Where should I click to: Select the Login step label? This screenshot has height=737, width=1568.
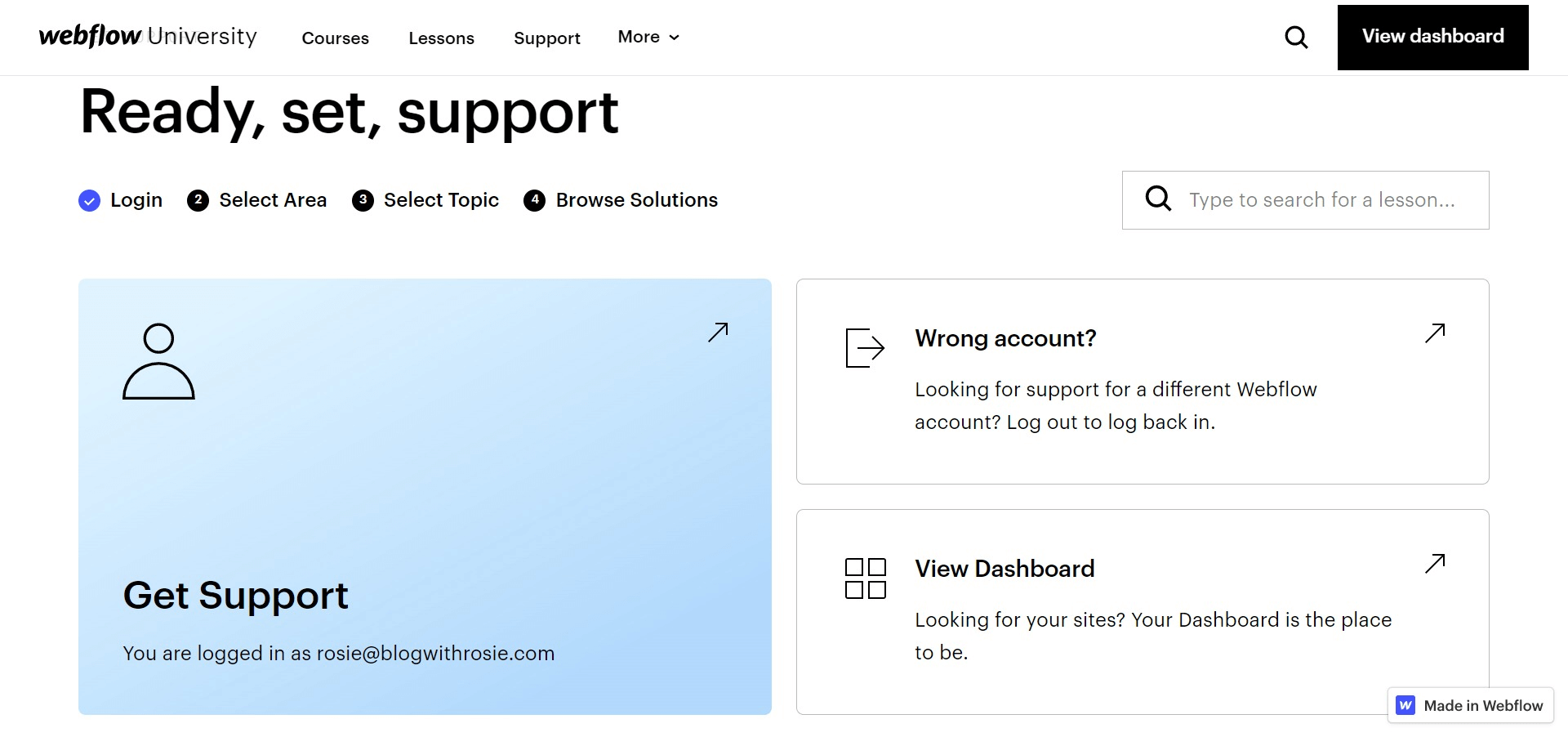coord(136,200)
